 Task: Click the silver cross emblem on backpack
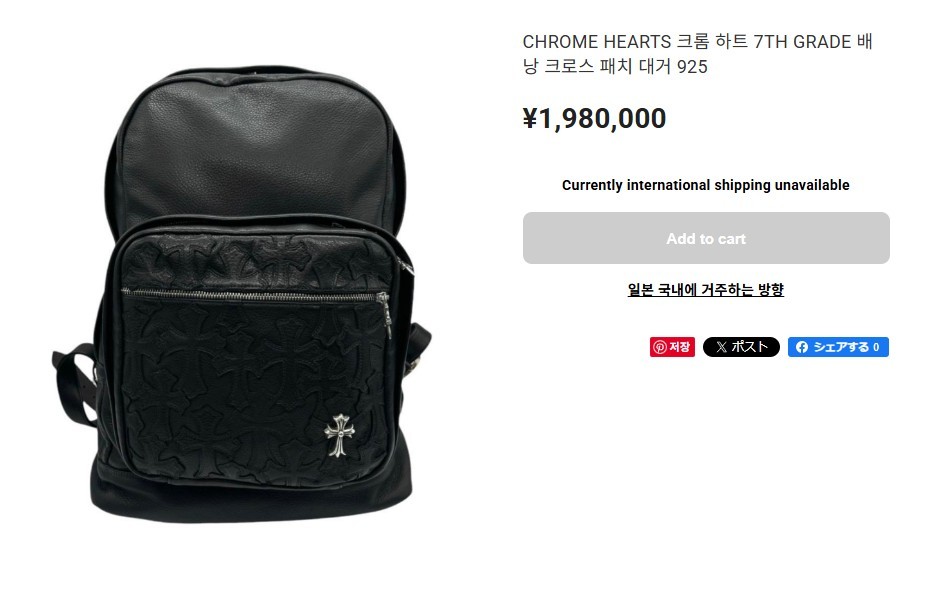tap(339, 435)
